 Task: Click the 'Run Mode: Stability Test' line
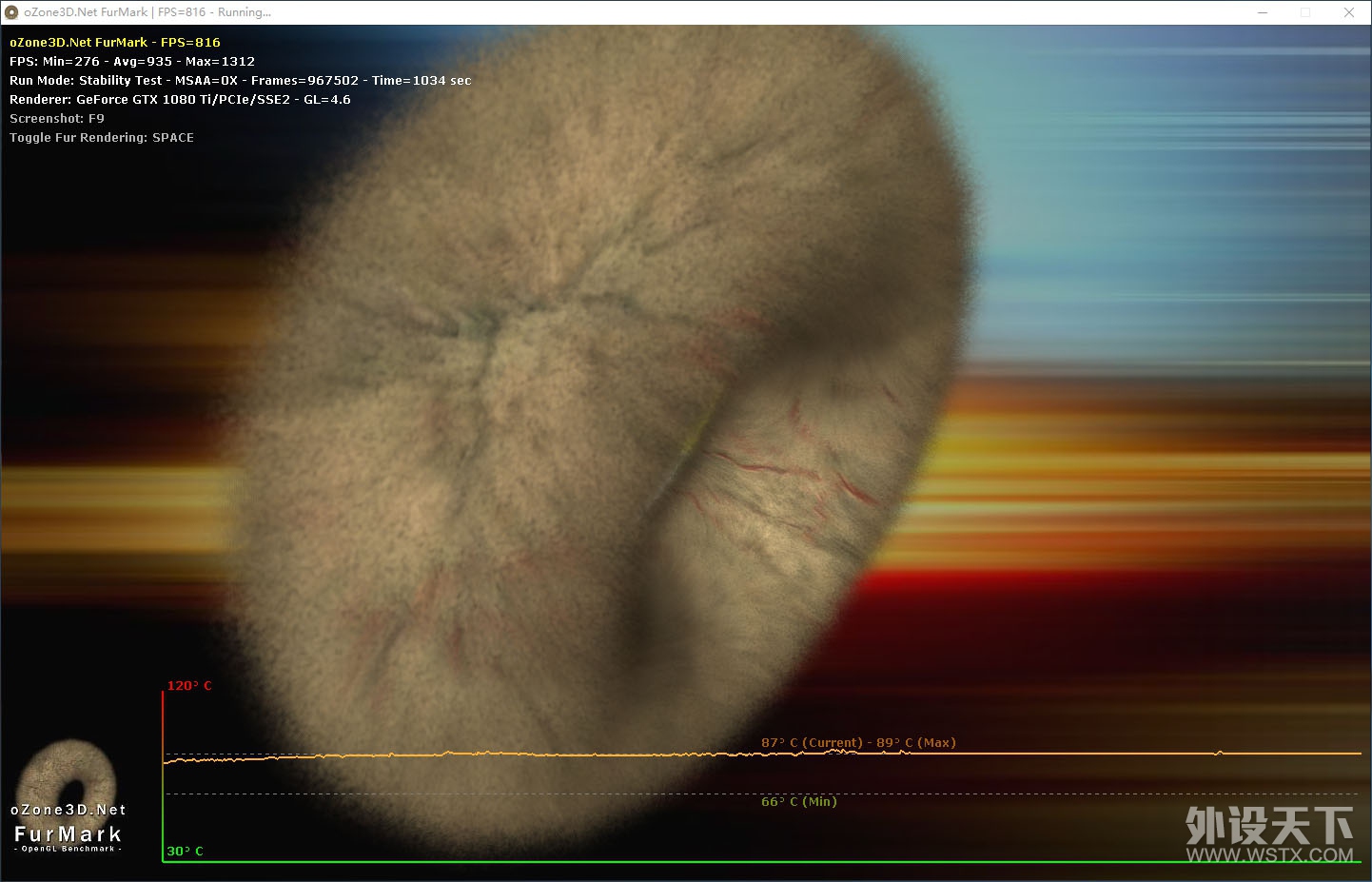pyautogui.click(x=241, y=80)
